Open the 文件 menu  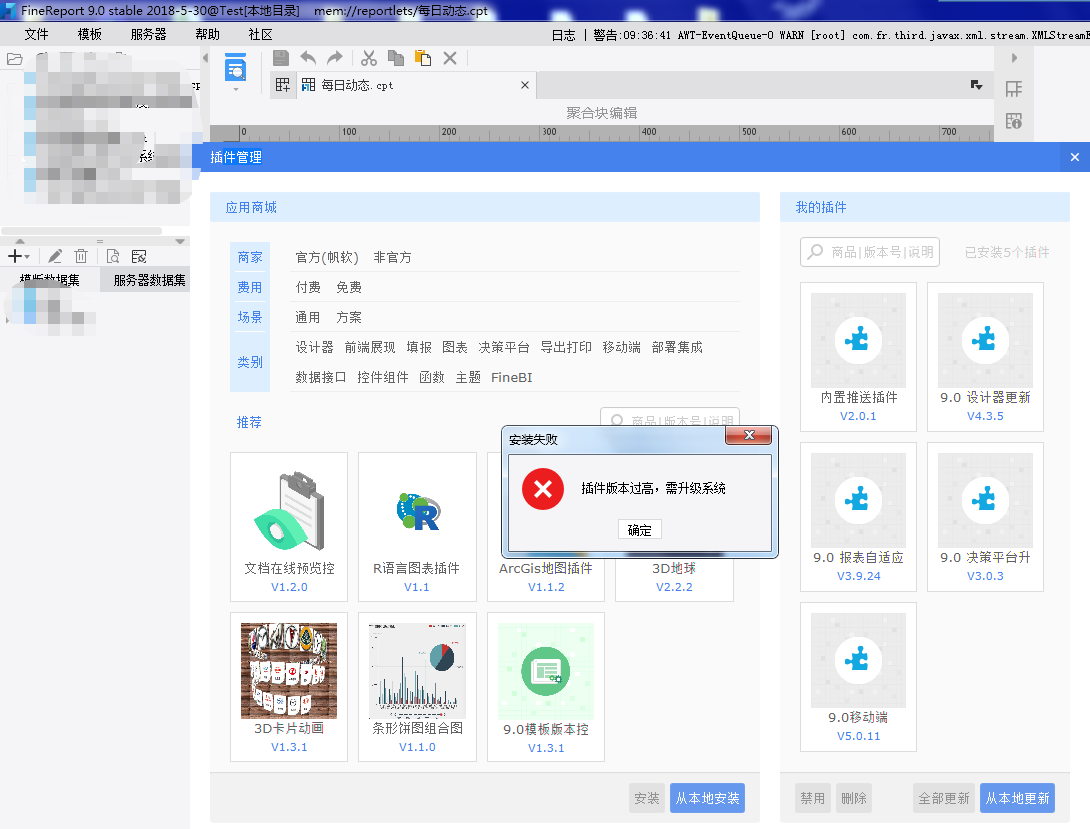tap(36, 34)
